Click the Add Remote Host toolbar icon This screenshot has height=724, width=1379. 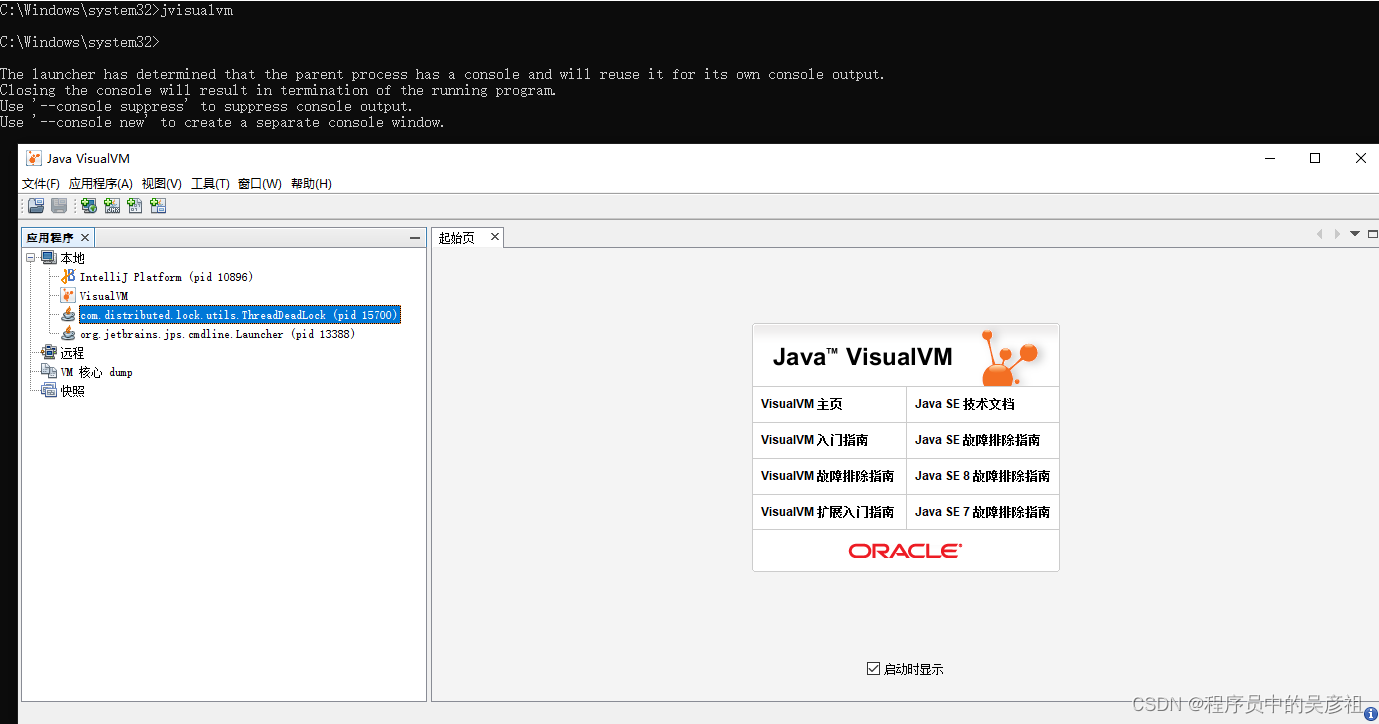pyautogui.click(x=89, y=205)
